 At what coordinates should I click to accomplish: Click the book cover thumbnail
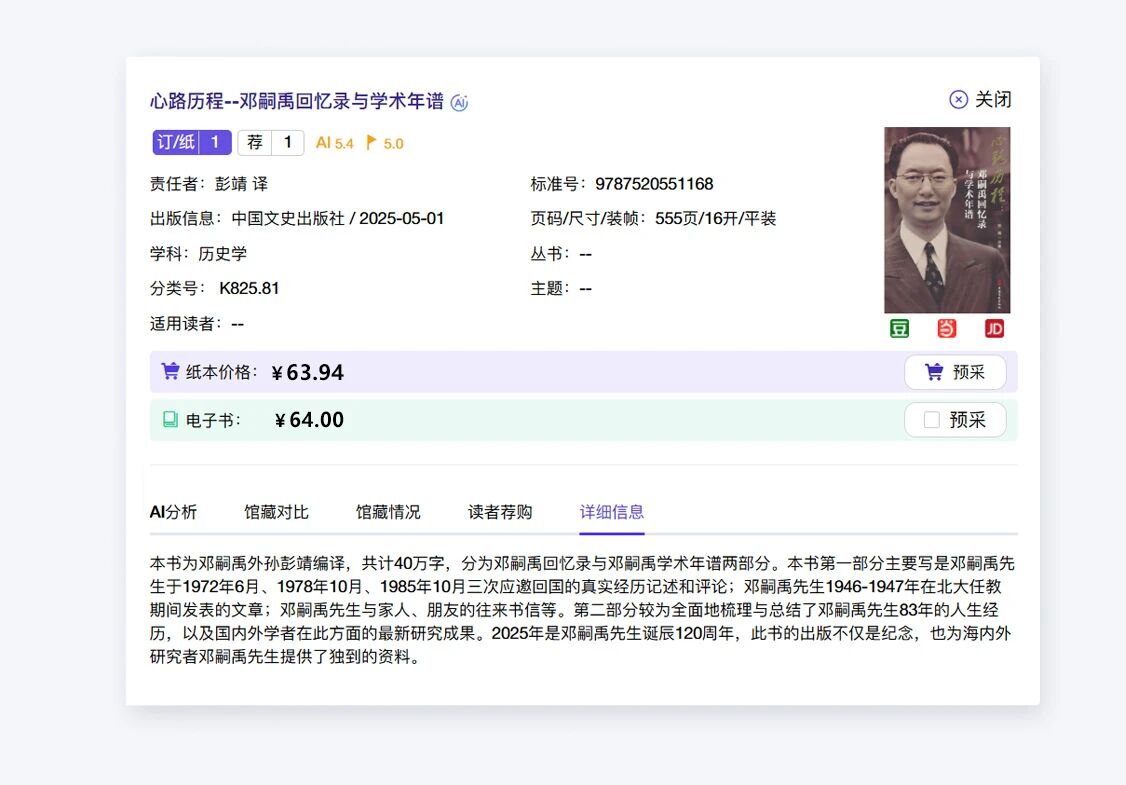coord(946,220)
